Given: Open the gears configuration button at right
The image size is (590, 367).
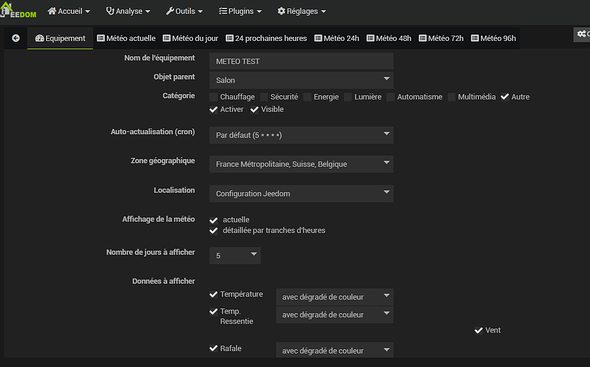Looking at the screenshot, I should [x=582, y=34].
